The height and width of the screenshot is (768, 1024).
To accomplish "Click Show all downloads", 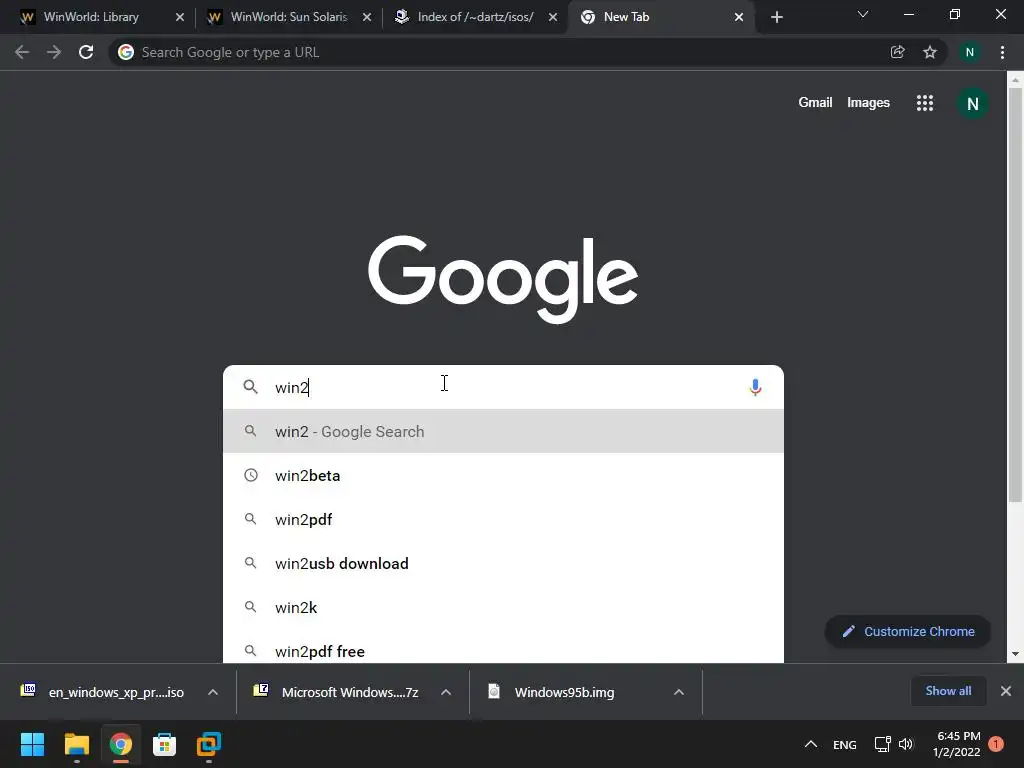I will pyautogui.click(x=948, y=691).
